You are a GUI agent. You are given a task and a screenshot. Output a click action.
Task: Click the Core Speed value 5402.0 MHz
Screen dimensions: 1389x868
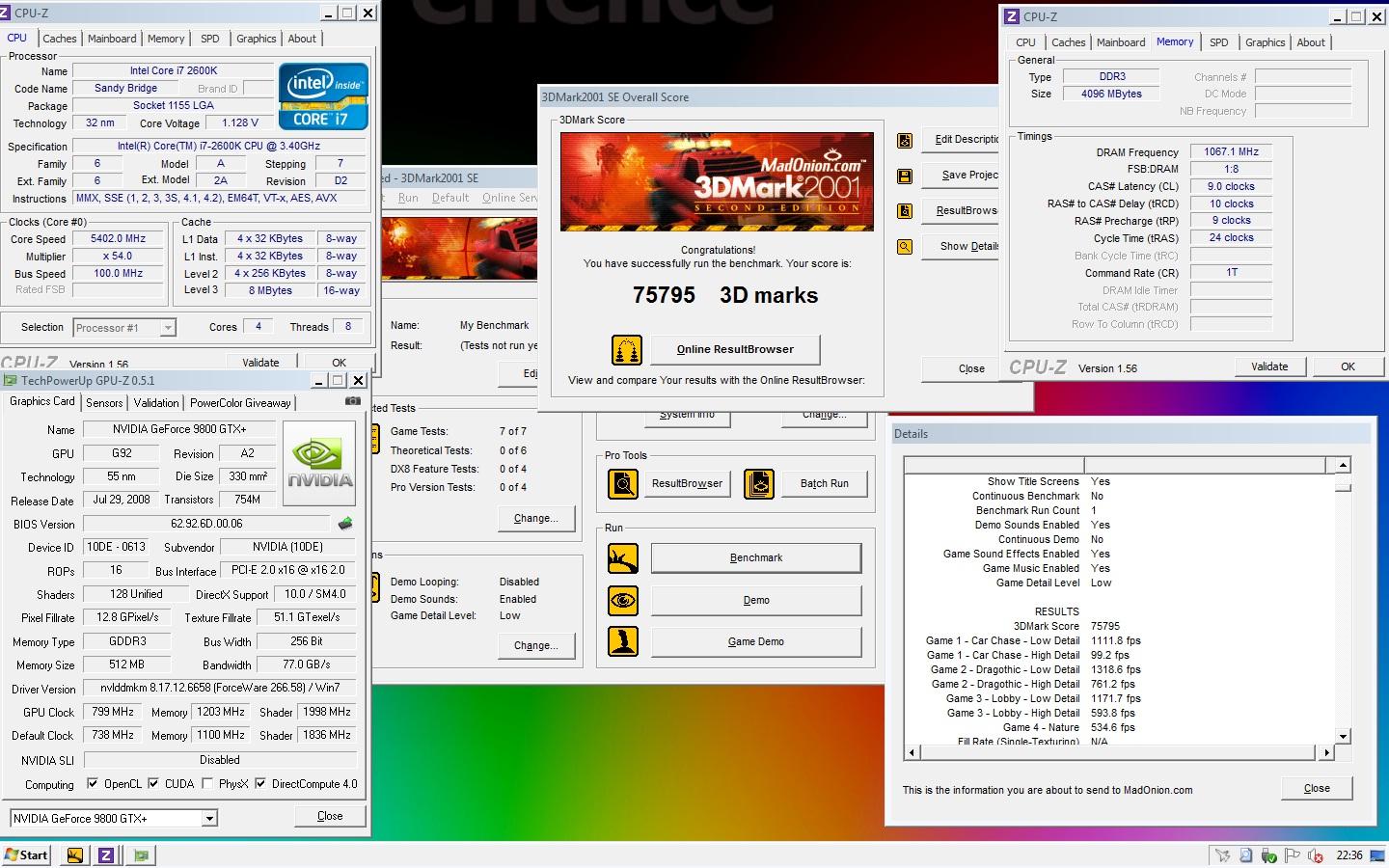coord(118,238)
